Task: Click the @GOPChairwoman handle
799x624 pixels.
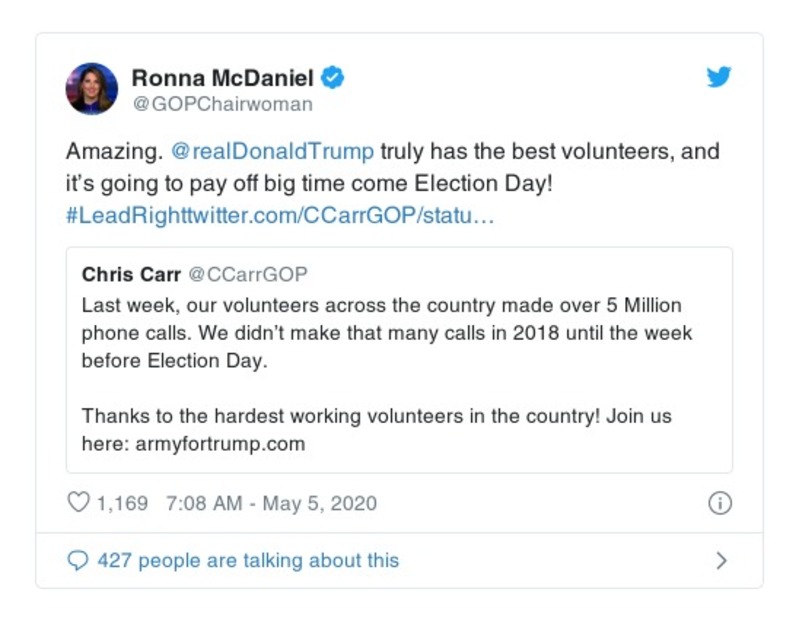Action: point(222,103)
